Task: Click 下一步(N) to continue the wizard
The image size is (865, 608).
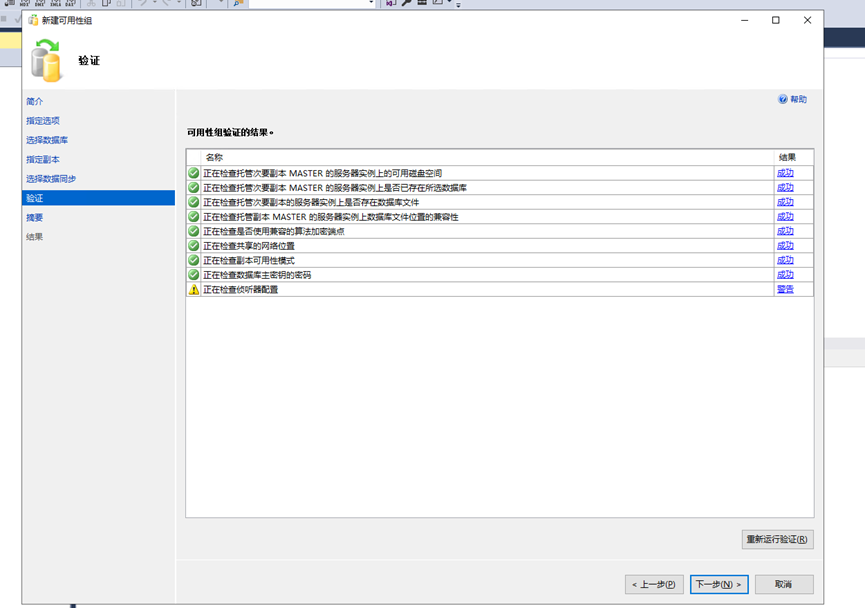Action: coord(719,584)
